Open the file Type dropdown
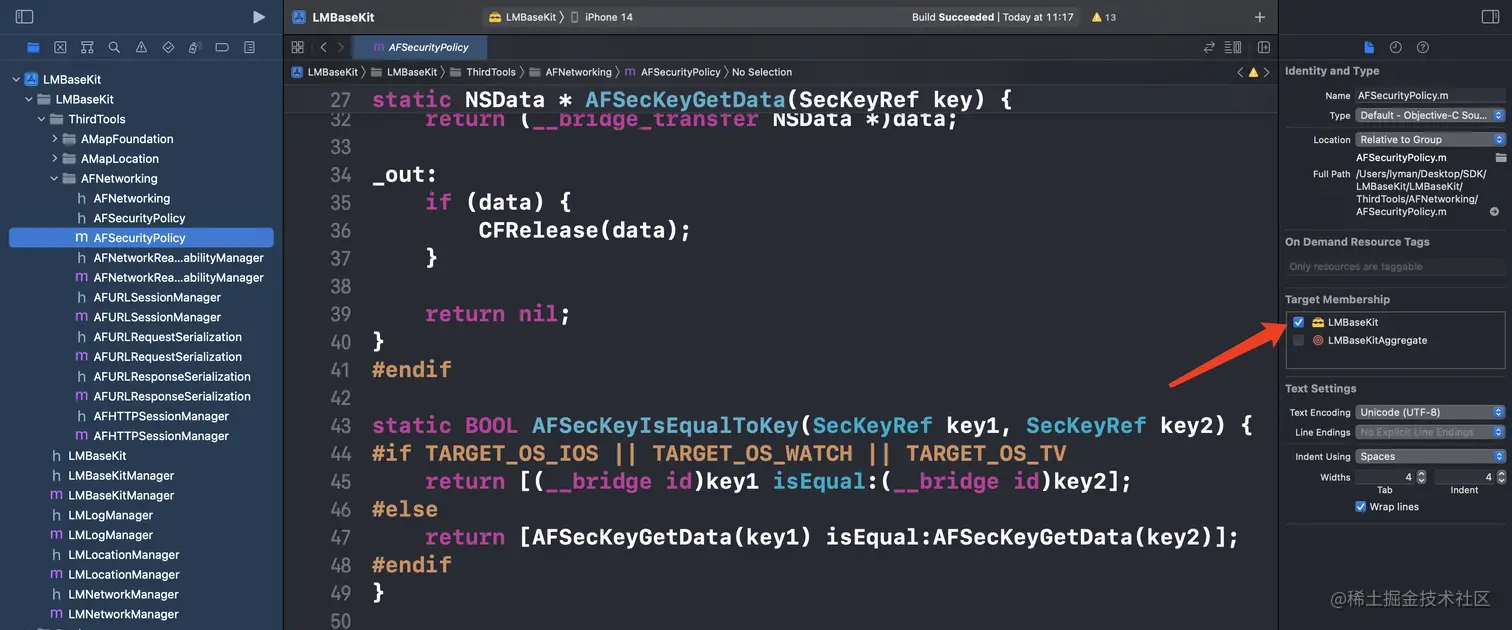This screenshot has height=630, width=1512. pos(1430,115)
